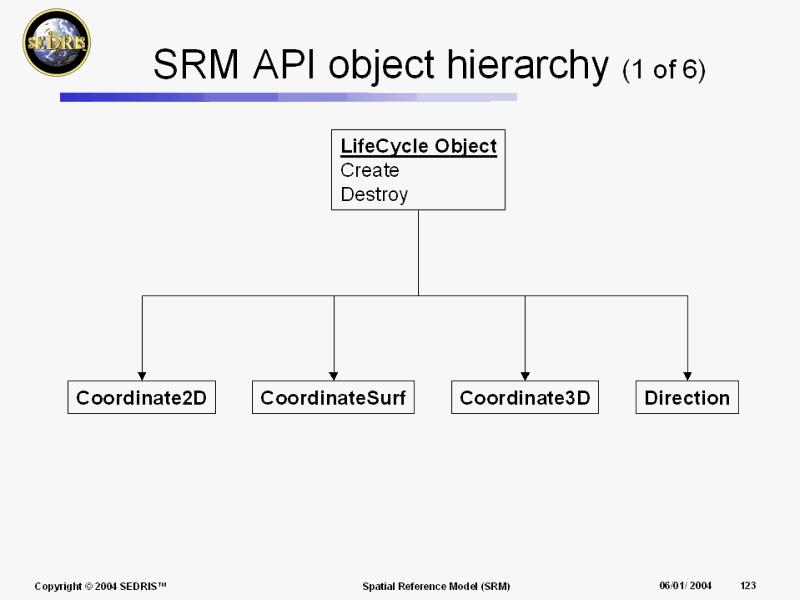Select the CoordinateSurf box

333,398
